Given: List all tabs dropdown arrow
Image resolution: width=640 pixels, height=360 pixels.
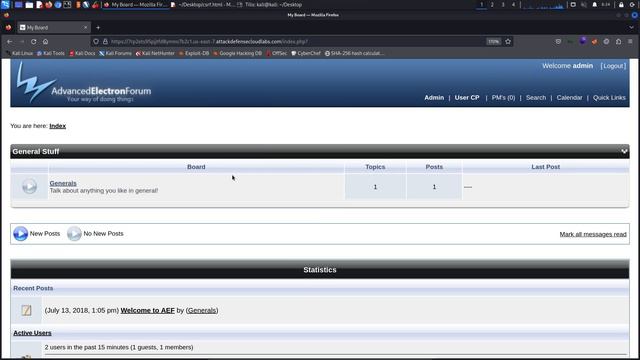Looking at the screenshot, I should point(631,27).
